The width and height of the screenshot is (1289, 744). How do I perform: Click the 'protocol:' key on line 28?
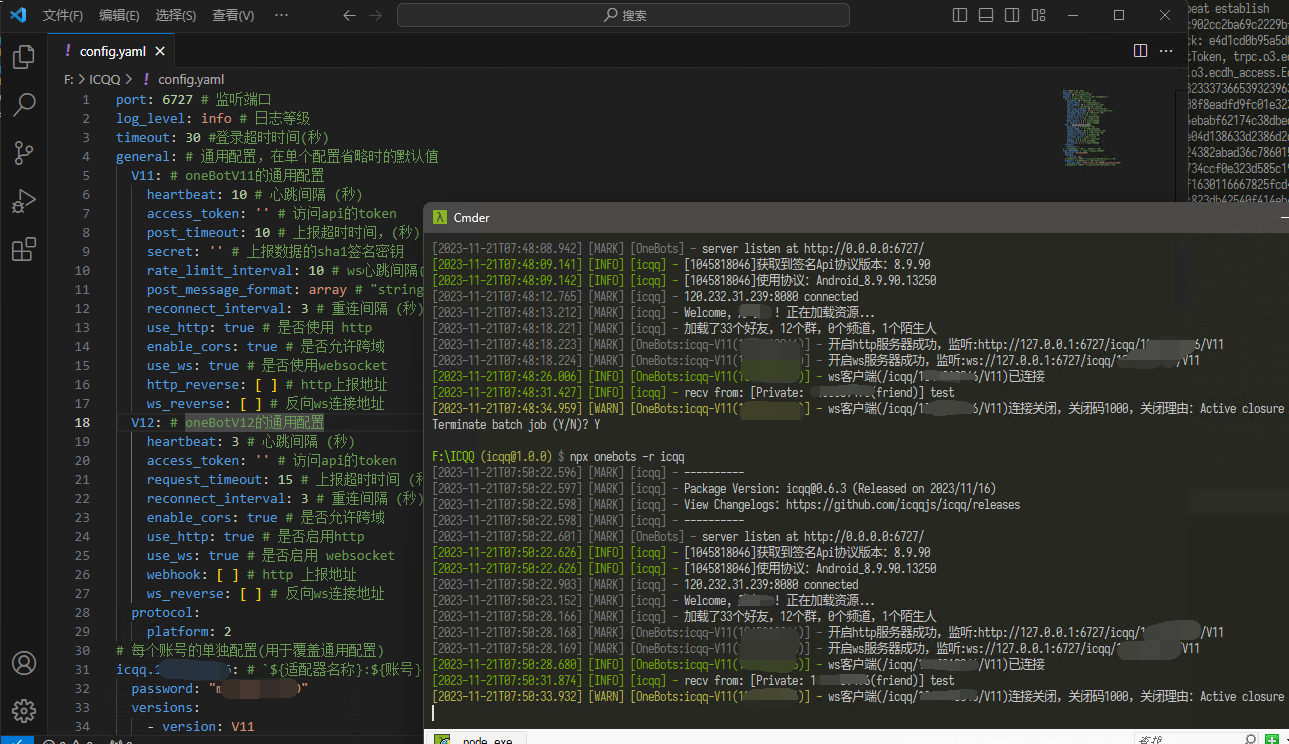click(x=166, y=612)
